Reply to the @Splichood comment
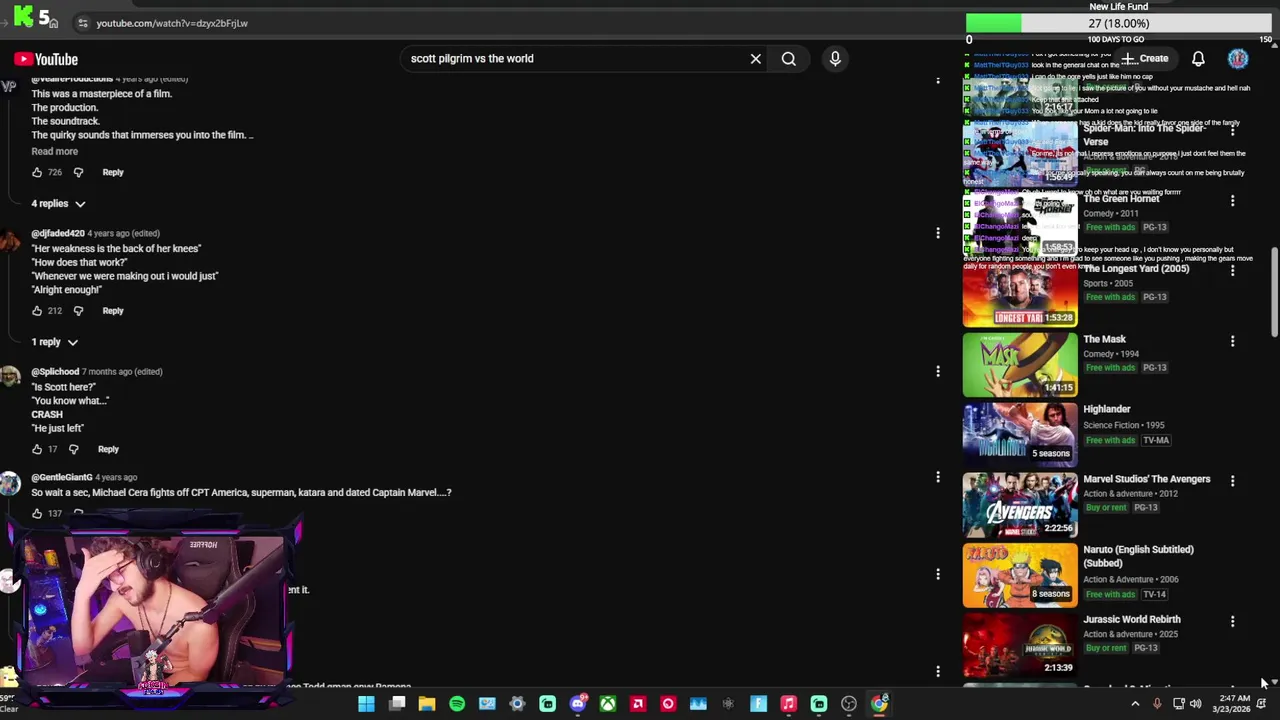Screen dimensions: 1280x720 coord(108,449)
